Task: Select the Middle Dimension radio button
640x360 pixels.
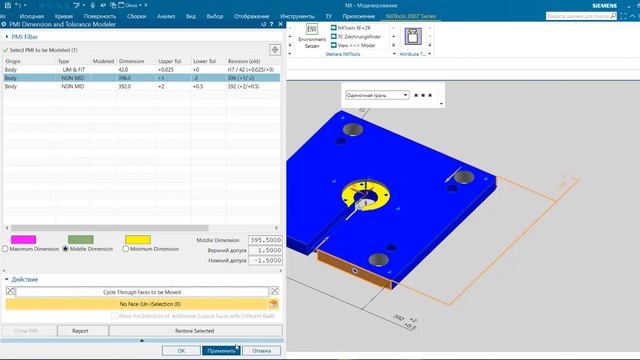Action: point(65,249)
